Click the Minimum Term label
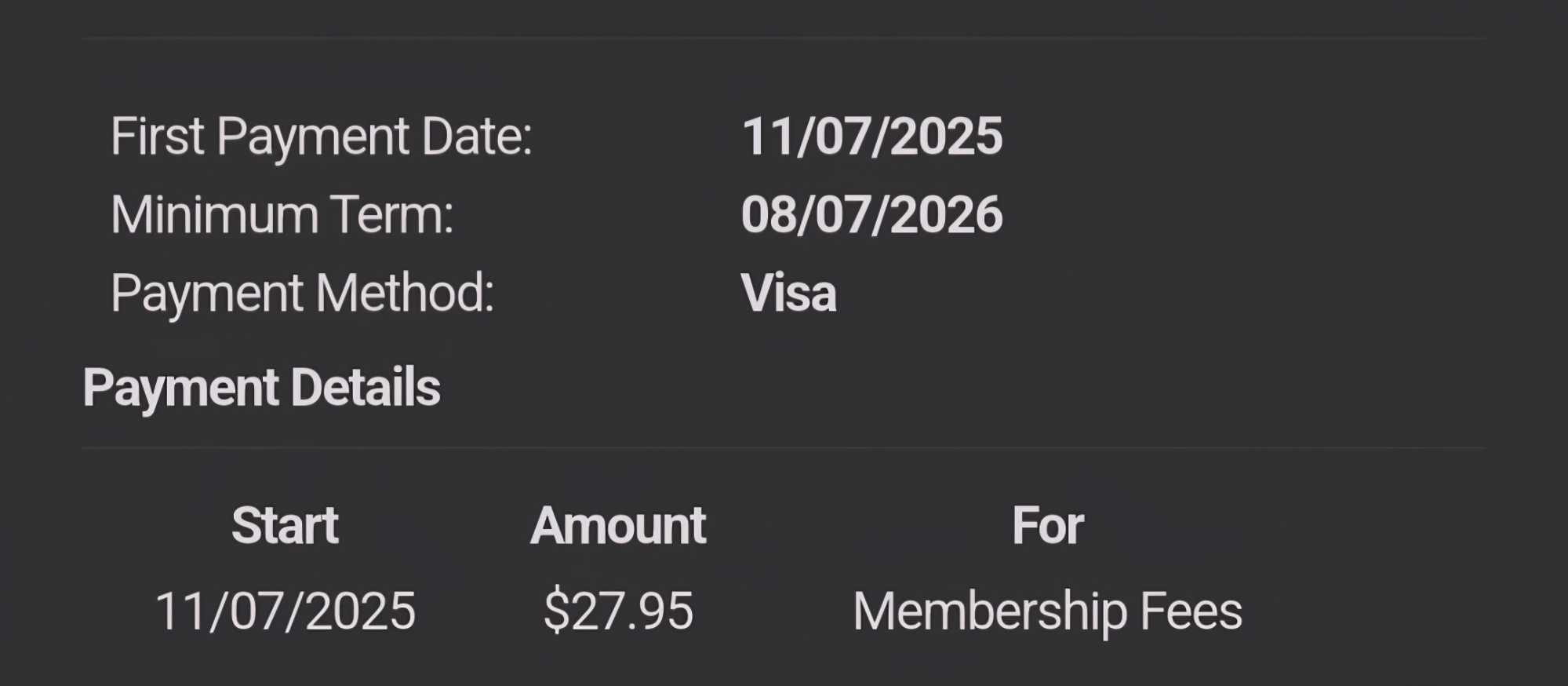This screenshot has height=686, width=1568. (x=282, y=215)
